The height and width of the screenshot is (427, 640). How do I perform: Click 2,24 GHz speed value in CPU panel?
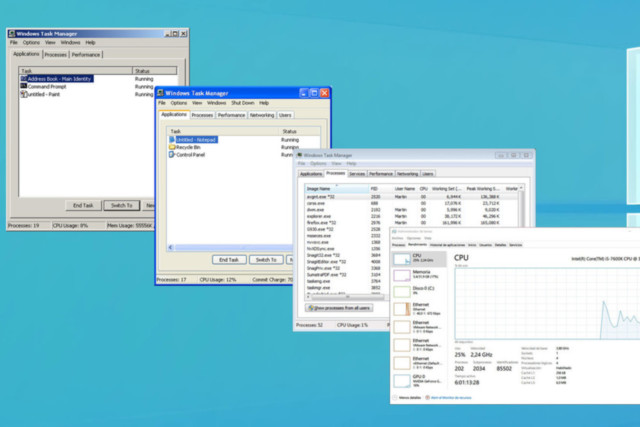point(481,355)
